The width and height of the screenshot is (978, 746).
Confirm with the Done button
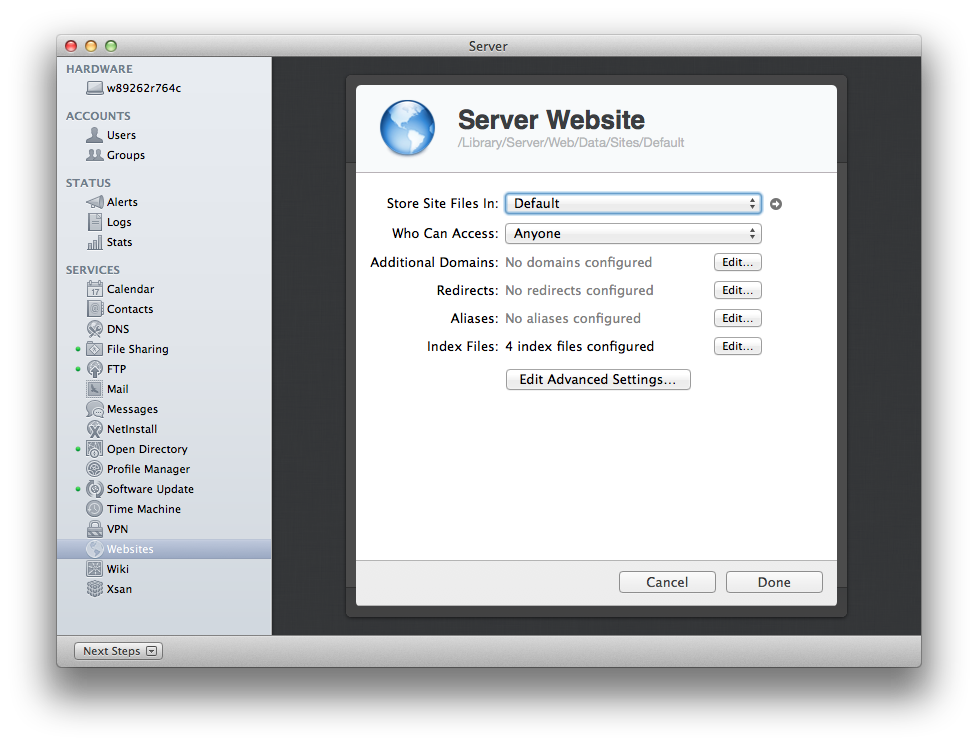click(x=774, y=583)
